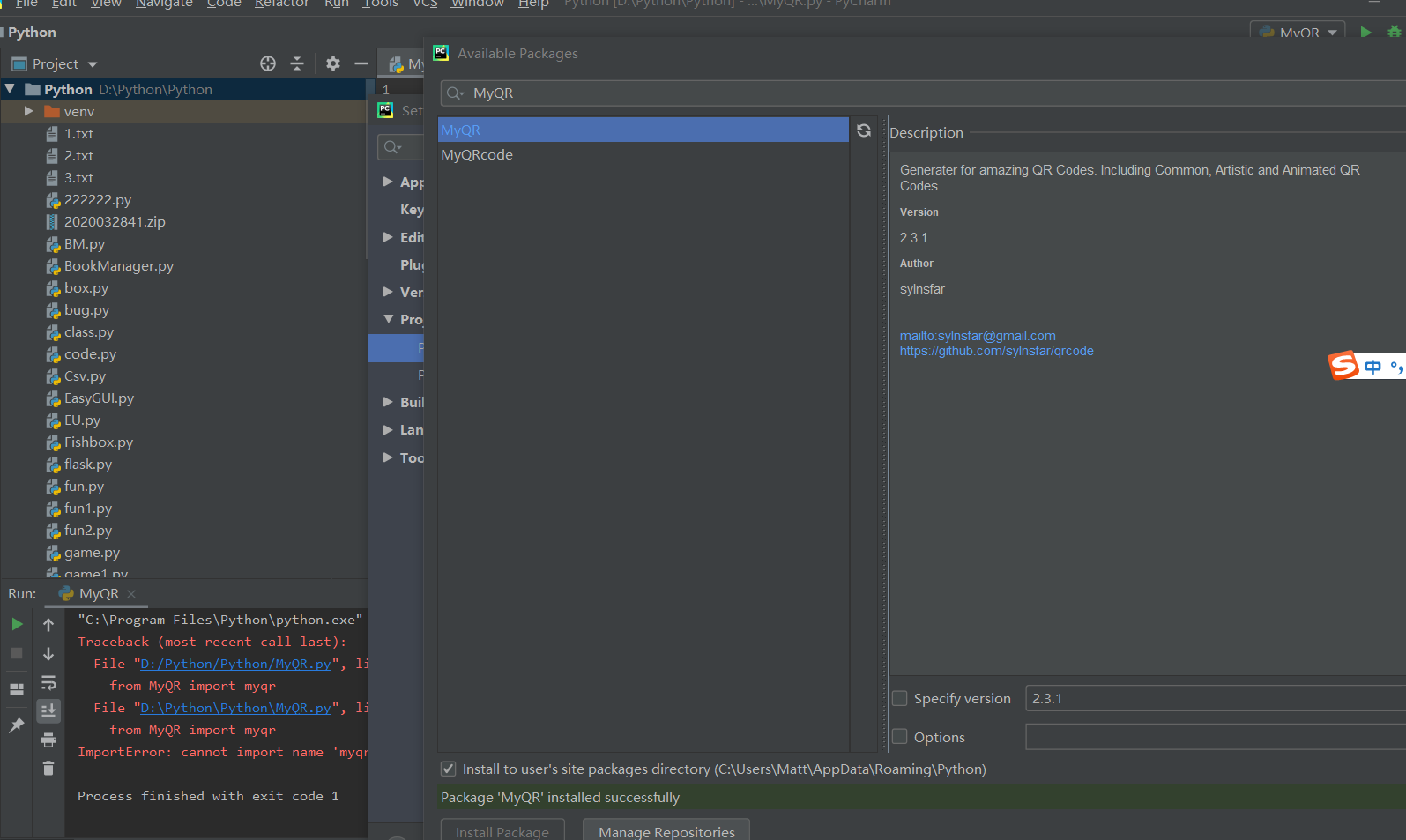Click scroll-to-end icon in Run console
Viewport: 1406px width, 840px height.
(x=48, y=710)
